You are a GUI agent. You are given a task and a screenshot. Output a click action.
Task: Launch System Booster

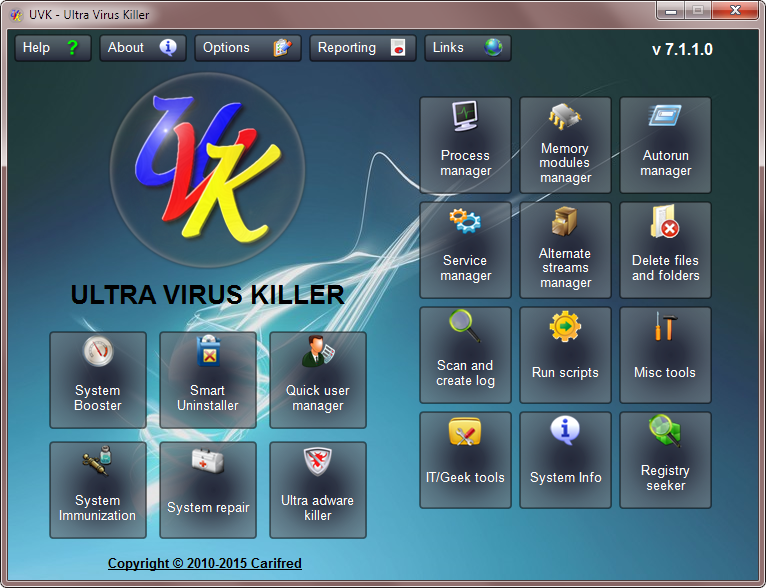point(98,379)
